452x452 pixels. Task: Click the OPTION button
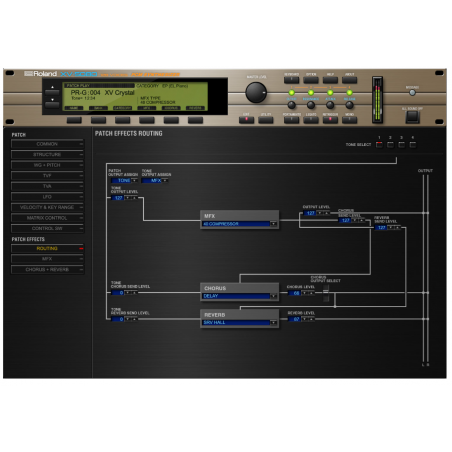pyautogui.click(x=311, y=80)
